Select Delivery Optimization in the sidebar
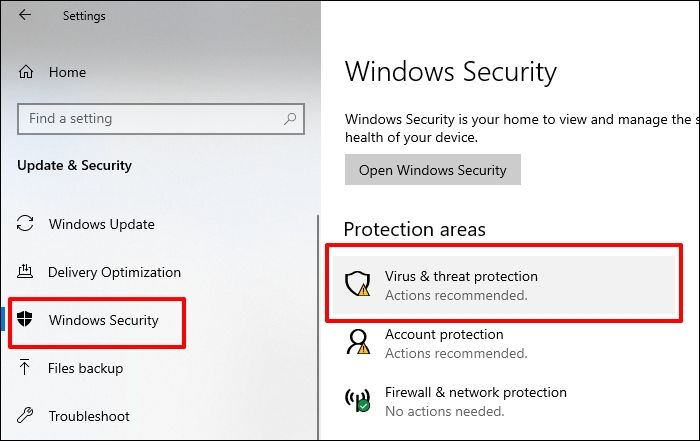Viewport: 700px width, 441px height. pos(114,272)
